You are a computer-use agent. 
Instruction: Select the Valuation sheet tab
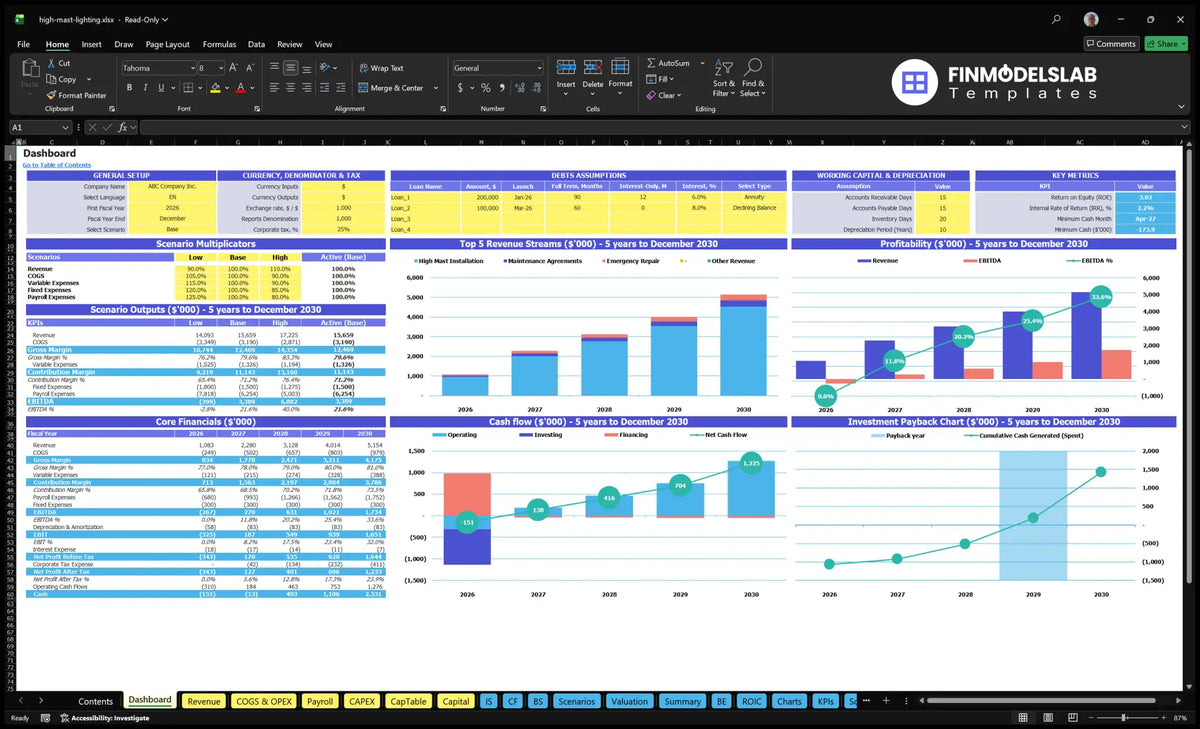[x=629, y=701]
